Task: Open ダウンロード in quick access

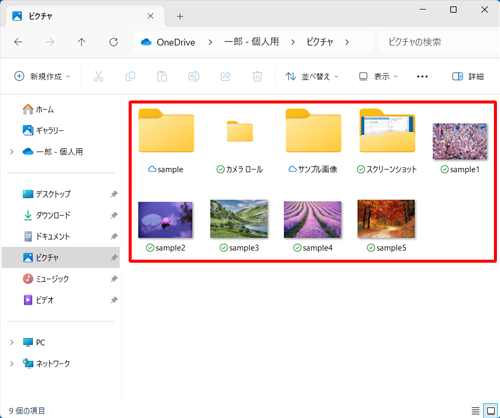Action: pyautogui.click(x=46, y=215)
